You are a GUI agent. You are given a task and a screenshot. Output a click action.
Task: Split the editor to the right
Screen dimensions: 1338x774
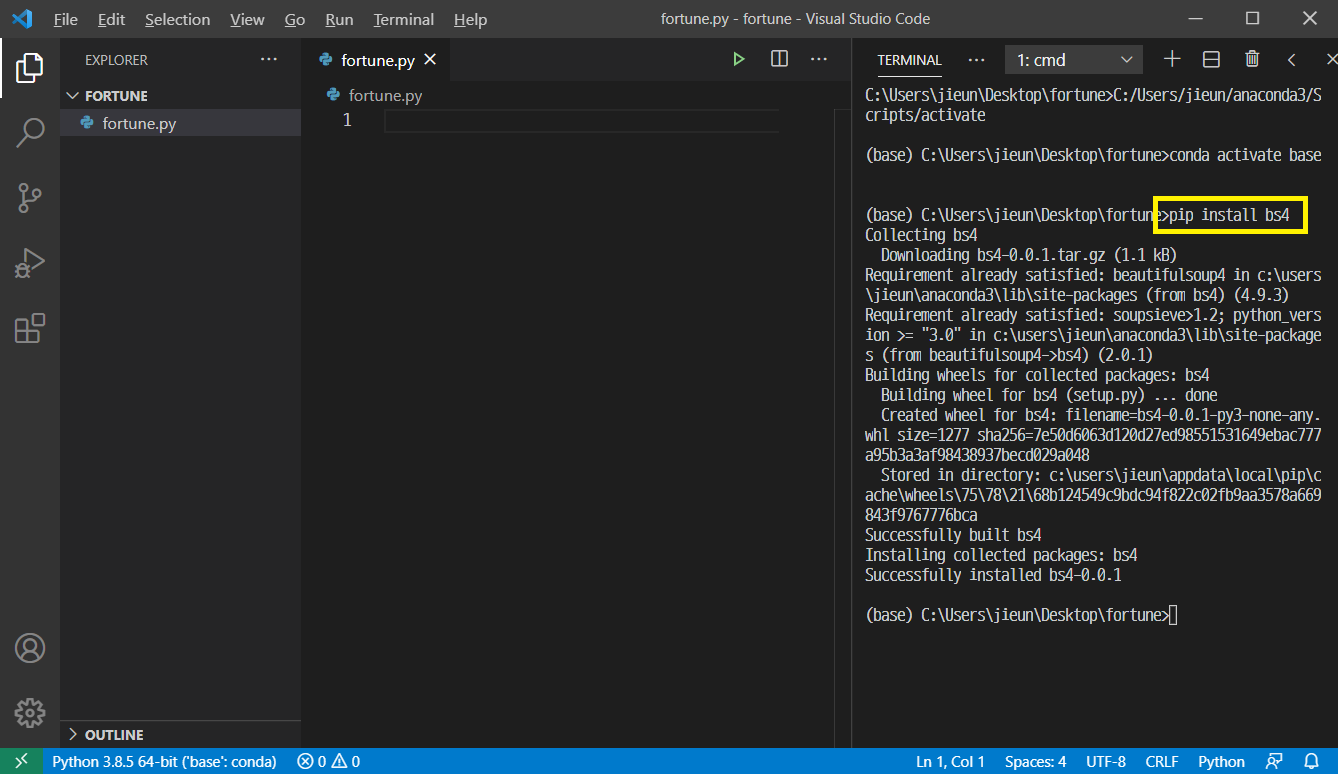point(779,60)
